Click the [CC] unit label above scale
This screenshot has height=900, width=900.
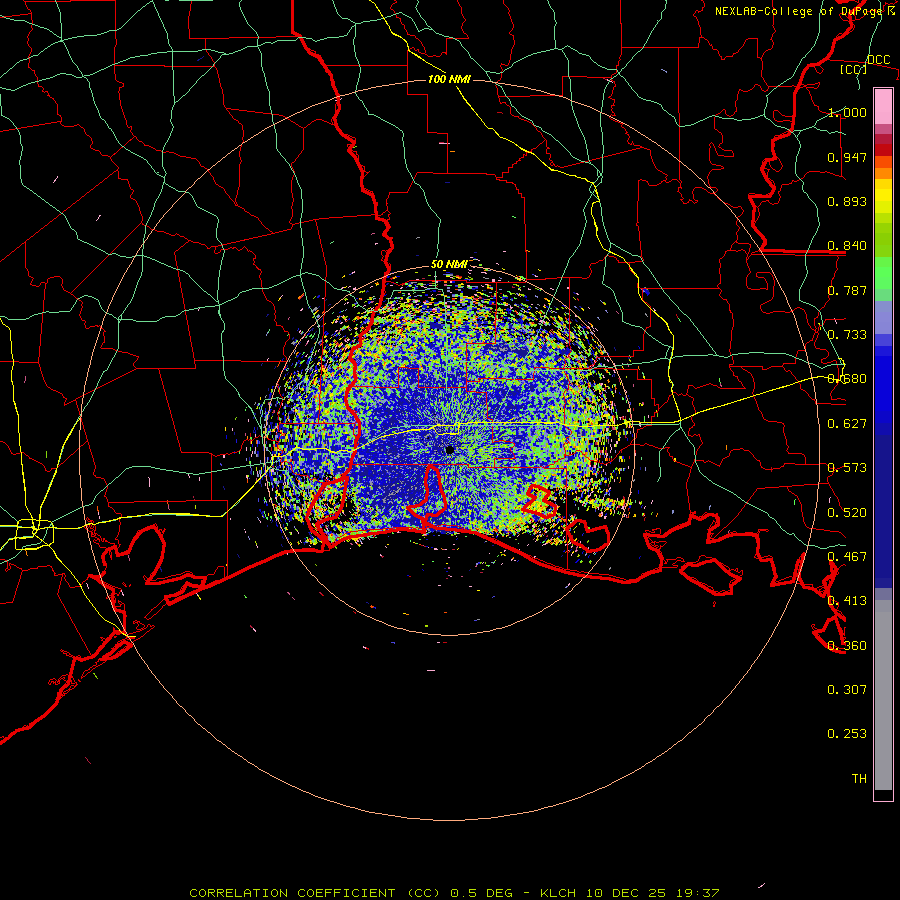pos(853,69)
